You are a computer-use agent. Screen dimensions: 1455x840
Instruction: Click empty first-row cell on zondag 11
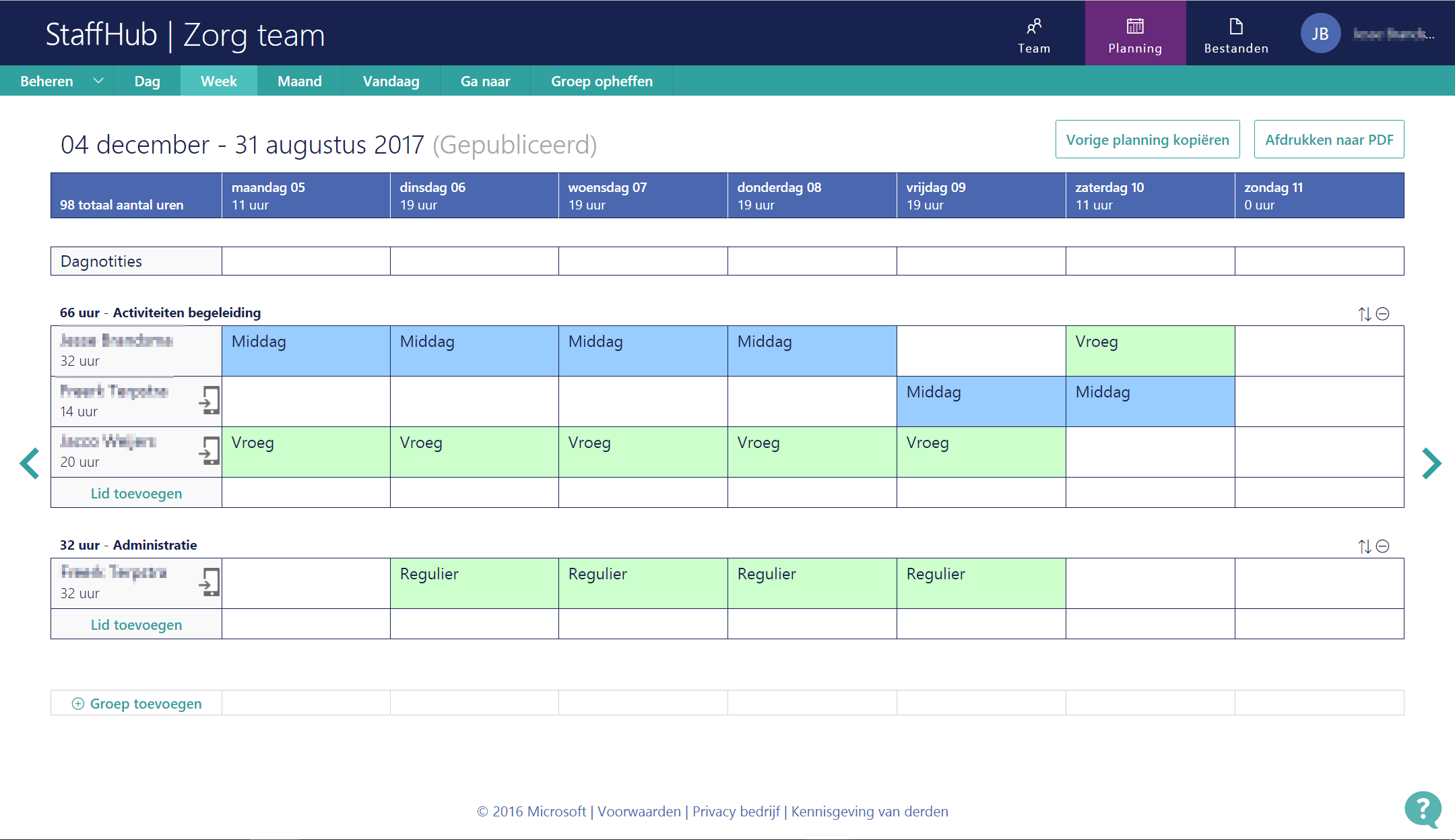click(1320, 351)
